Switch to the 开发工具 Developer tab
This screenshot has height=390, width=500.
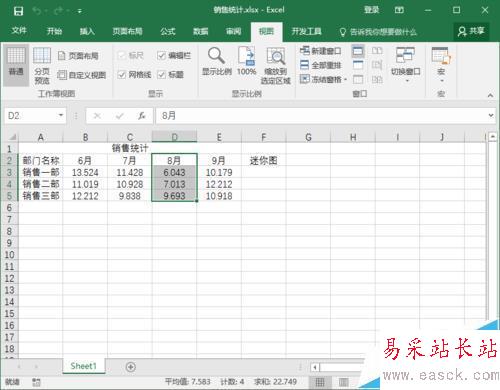pos(306,31)
